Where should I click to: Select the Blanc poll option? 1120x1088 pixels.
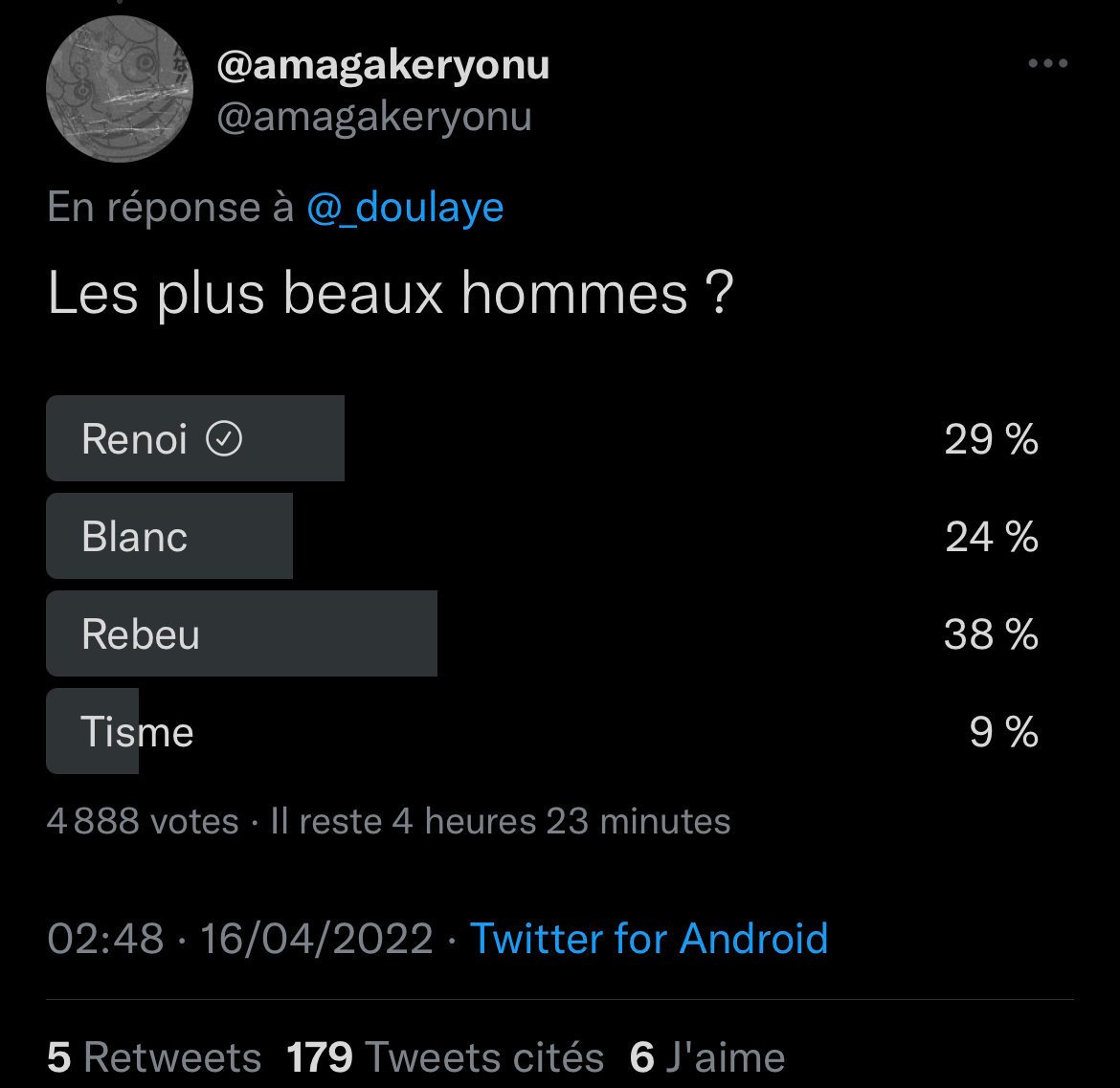coord(542,536)
